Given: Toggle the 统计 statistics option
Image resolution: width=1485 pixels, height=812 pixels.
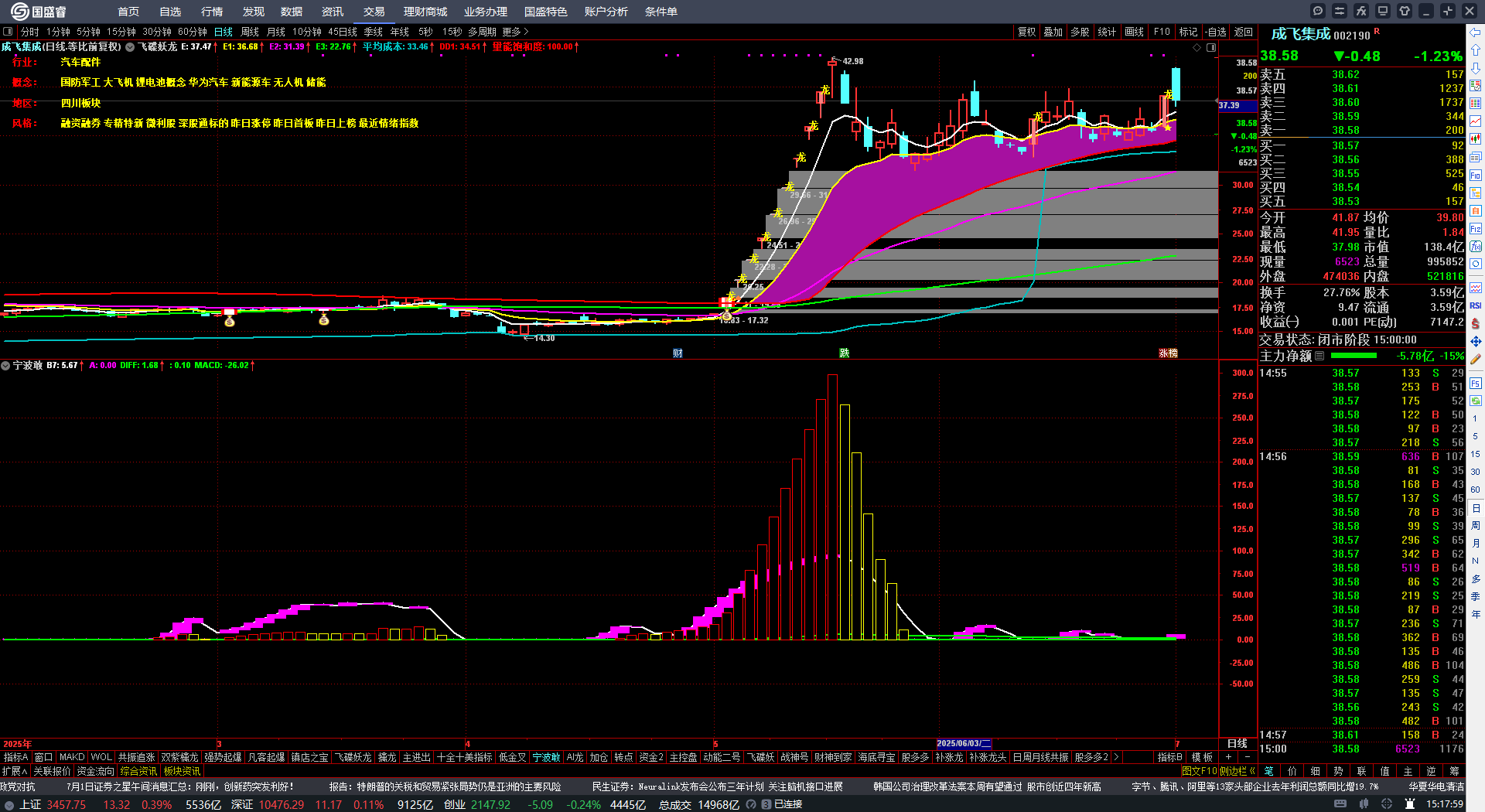Looking at the screenshot, I should (1107, 32).
